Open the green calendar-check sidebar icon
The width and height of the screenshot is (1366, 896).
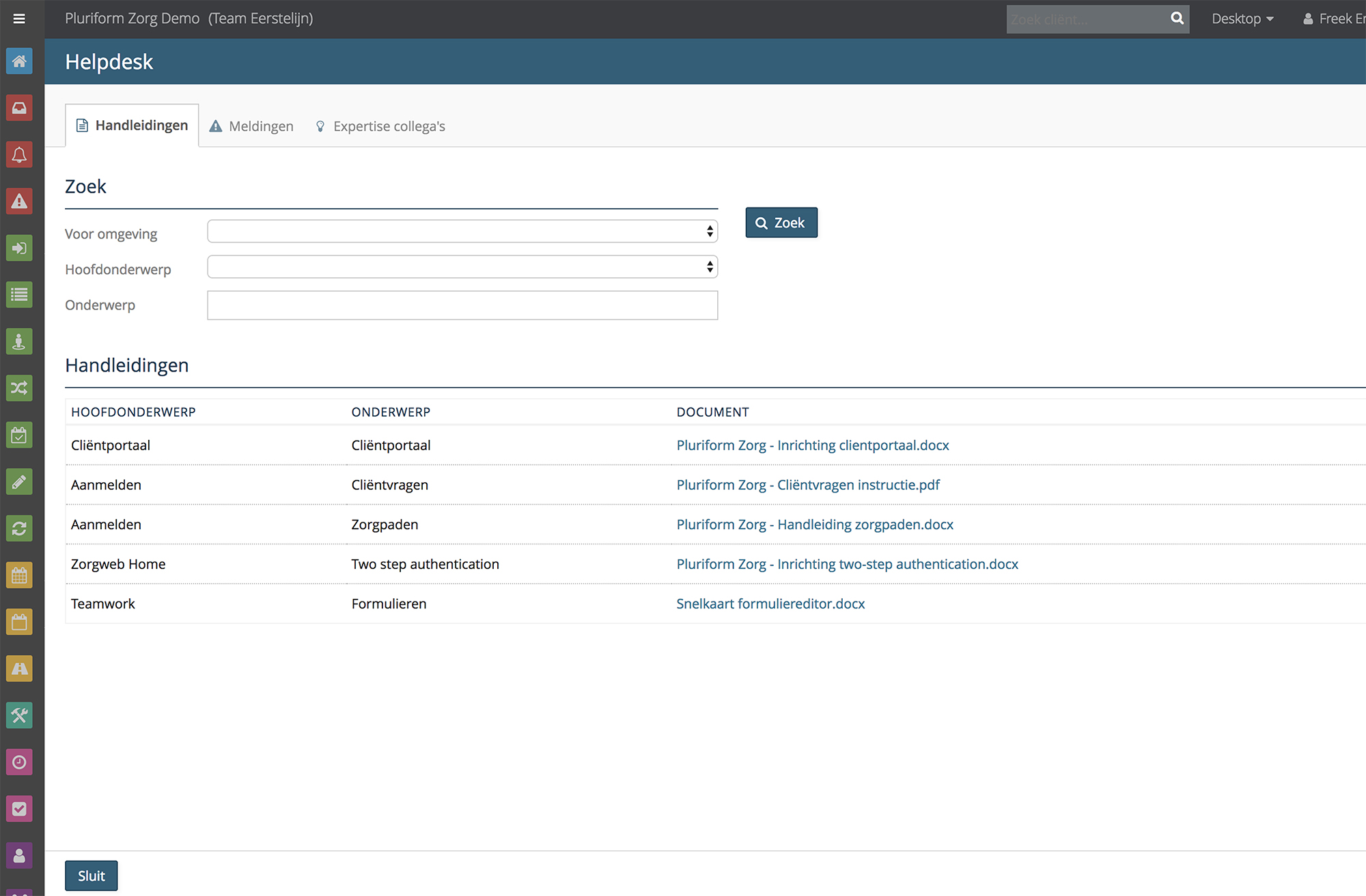(x=19, y=435)
